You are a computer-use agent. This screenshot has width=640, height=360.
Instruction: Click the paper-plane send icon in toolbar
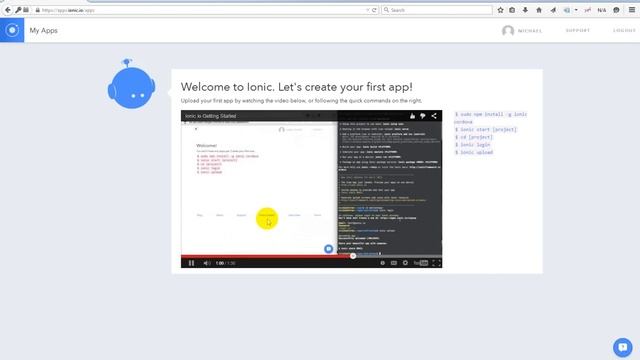pyautogui.click(x=553, y=10)
